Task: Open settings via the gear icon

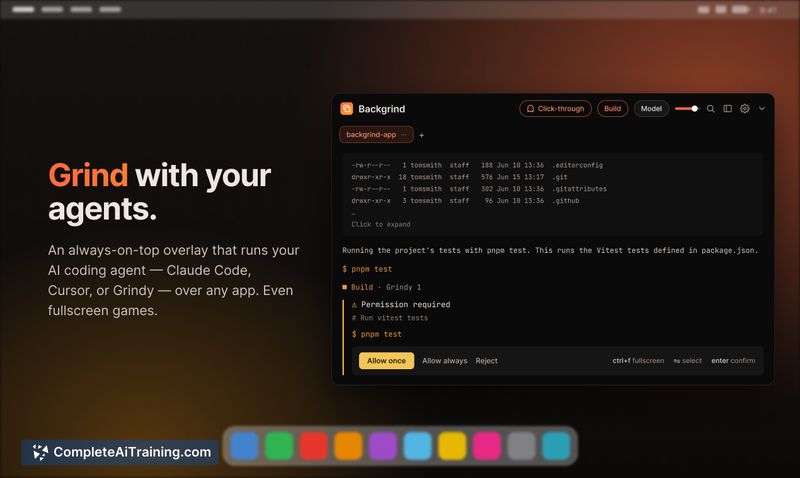Action: pyautogui.click(x=745, y=109)
